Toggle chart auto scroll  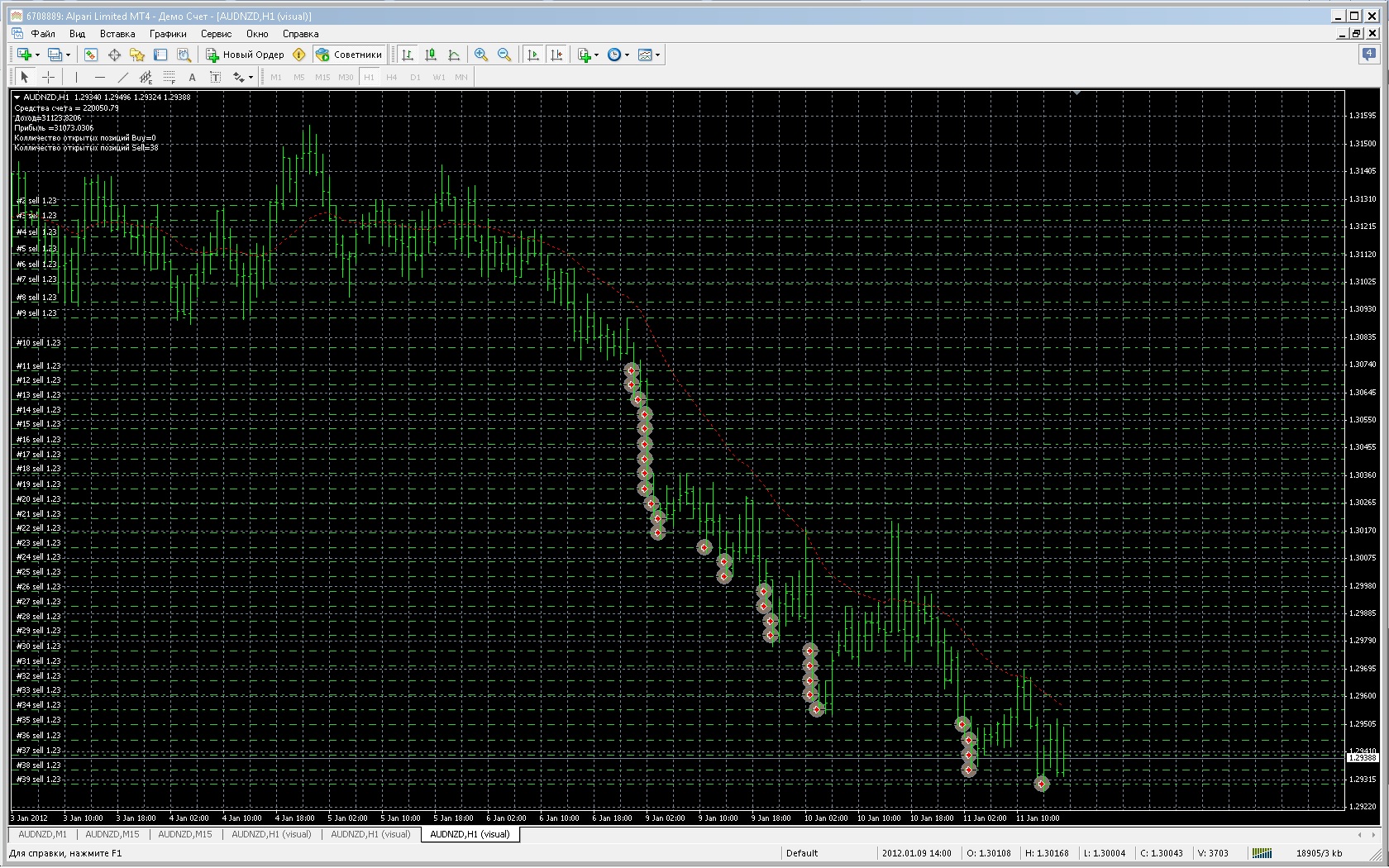pyautogui.click(x=533, y=55)
